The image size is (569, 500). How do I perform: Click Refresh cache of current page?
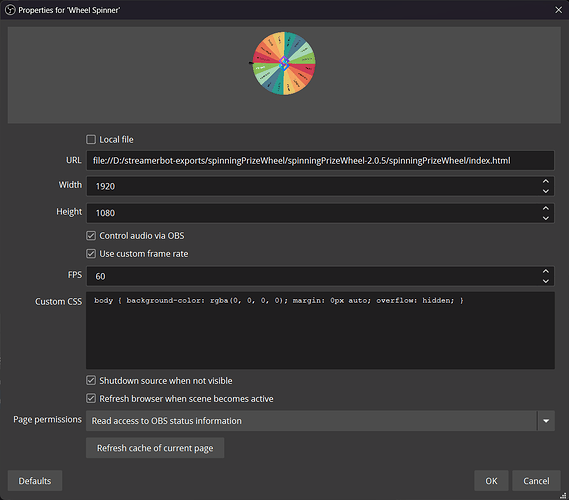pyautogui.click(x=155, y=448)
